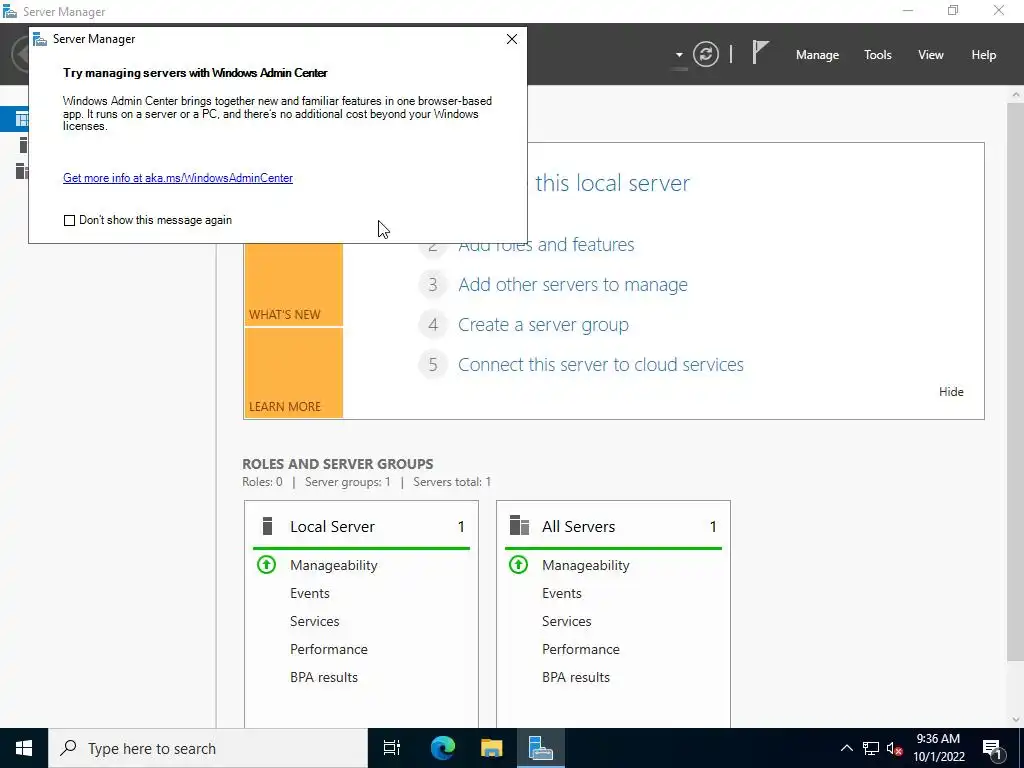Open the Windows Start menu

point(24,748)
